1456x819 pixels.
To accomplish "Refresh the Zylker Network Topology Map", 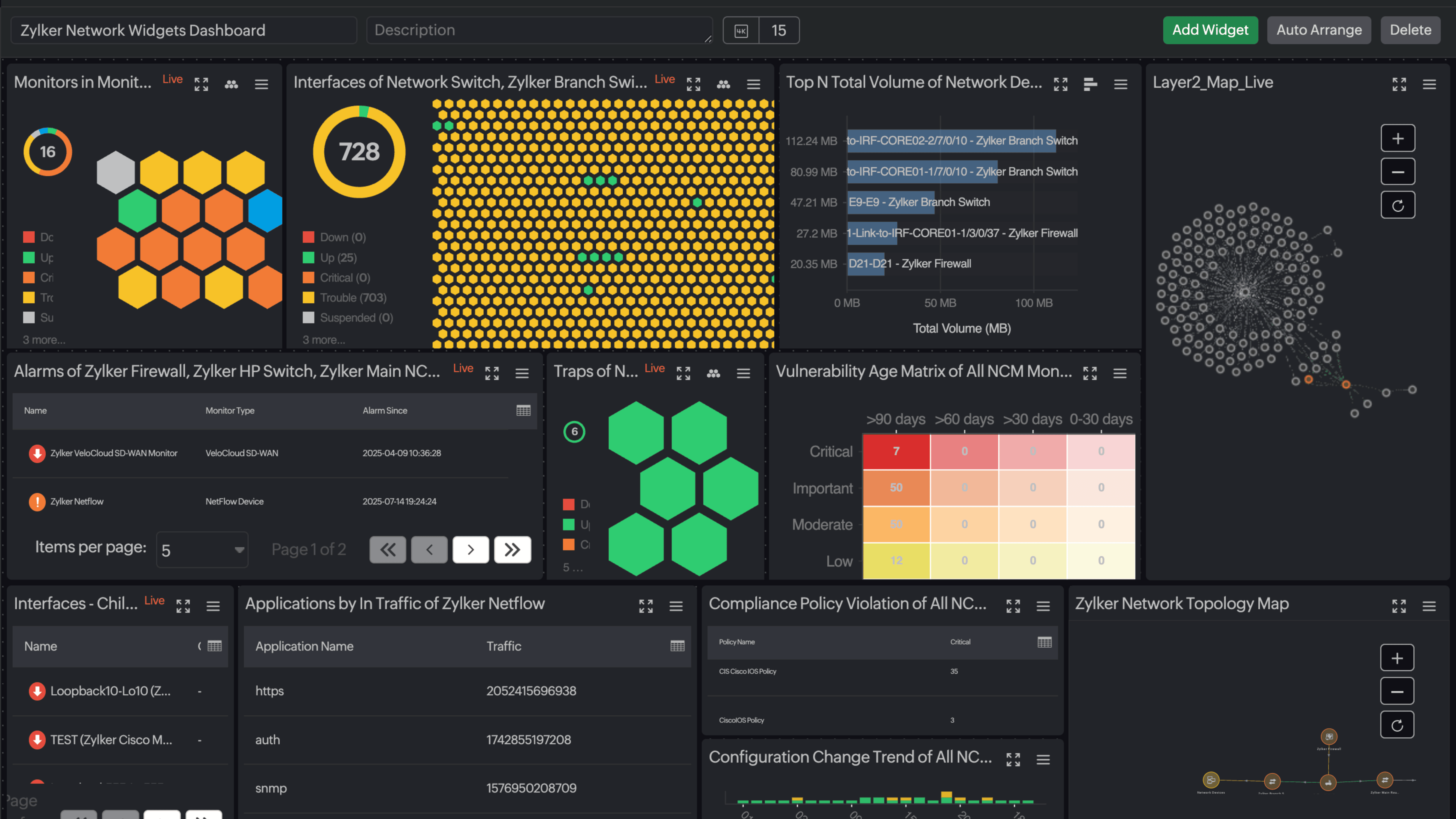I will coord(1397,725).
